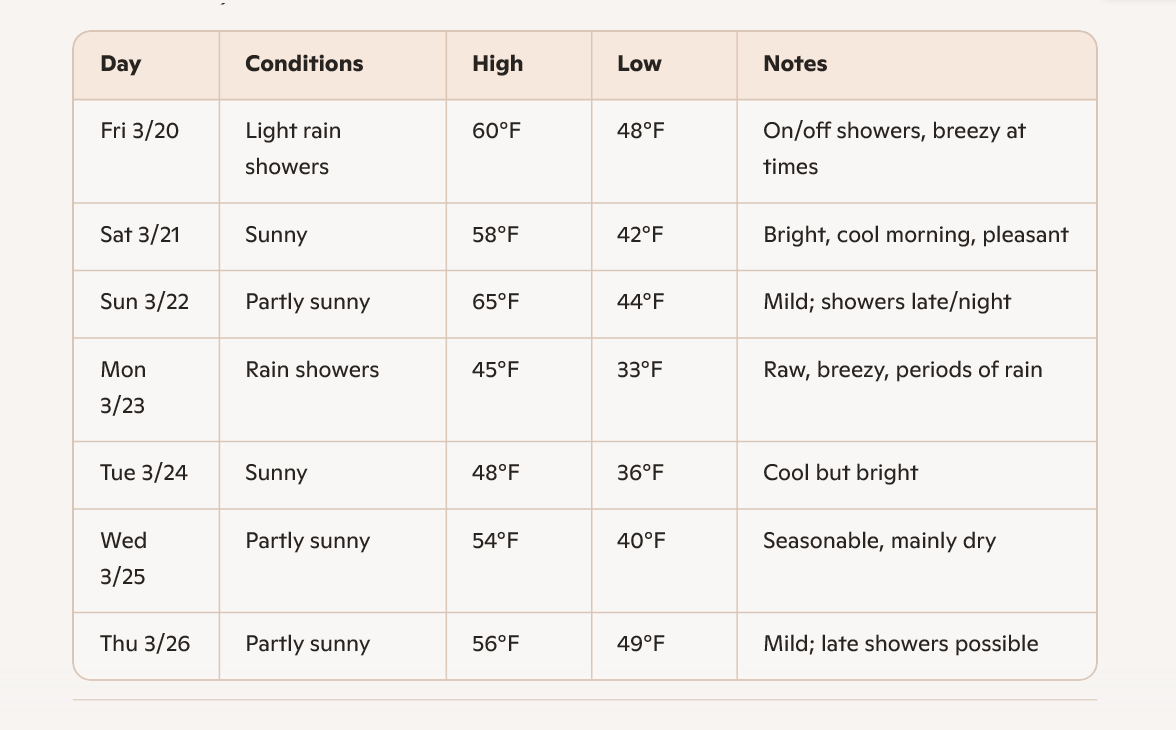The height and width of the screenshot is (730, 1176).
Task: Click the Day column header
Action: 121,64
